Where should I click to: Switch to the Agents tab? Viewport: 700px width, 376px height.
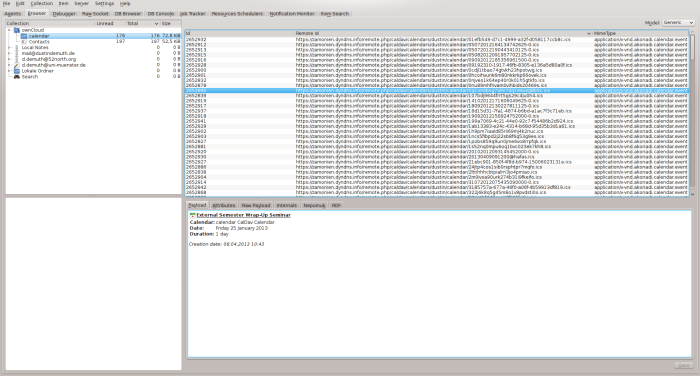(x=13, y=14)
